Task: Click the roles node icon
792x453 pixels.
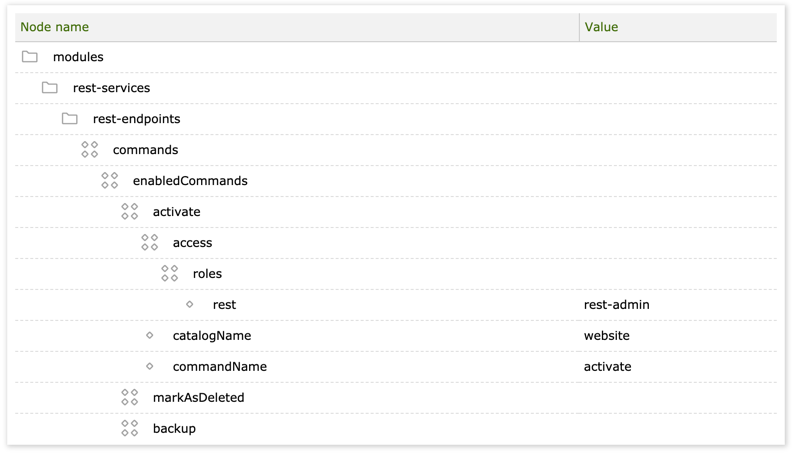Action: [x=170, y=274]
